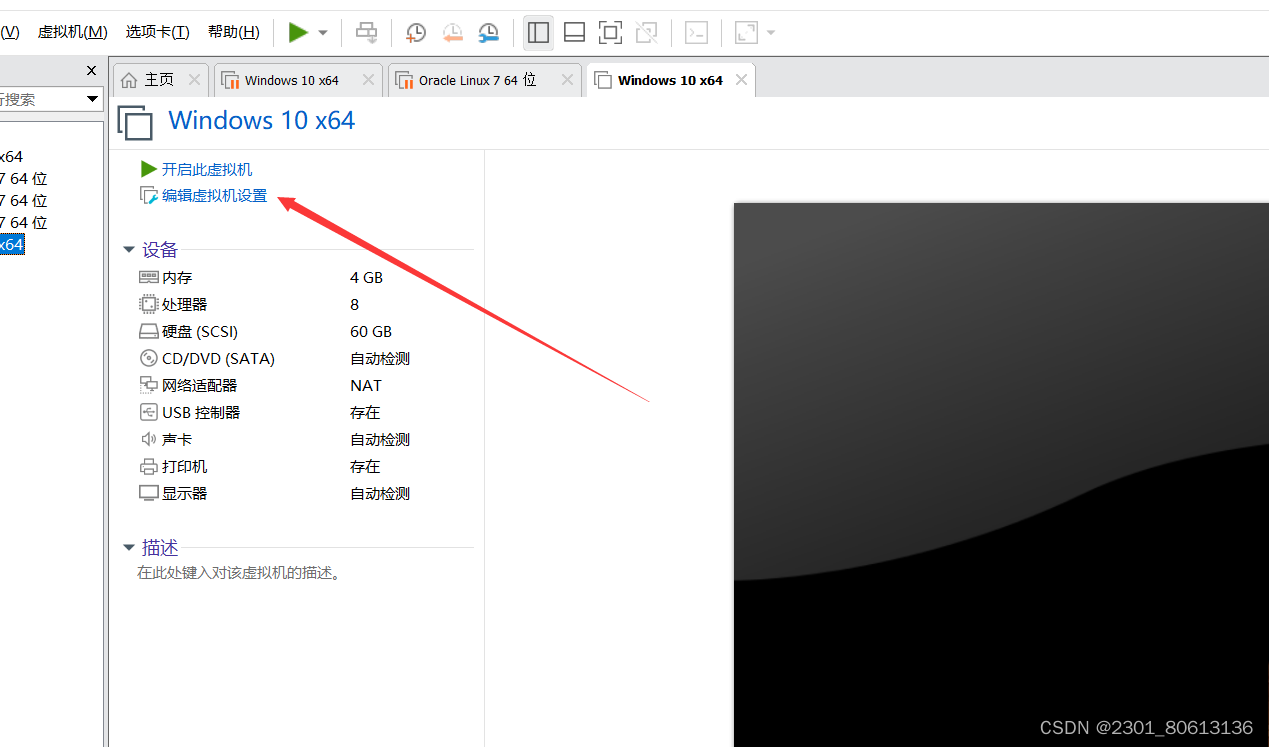Viewport: 1269px width, 747px height.
Task: Select the 打印机 row label
Action: point(185,466)
